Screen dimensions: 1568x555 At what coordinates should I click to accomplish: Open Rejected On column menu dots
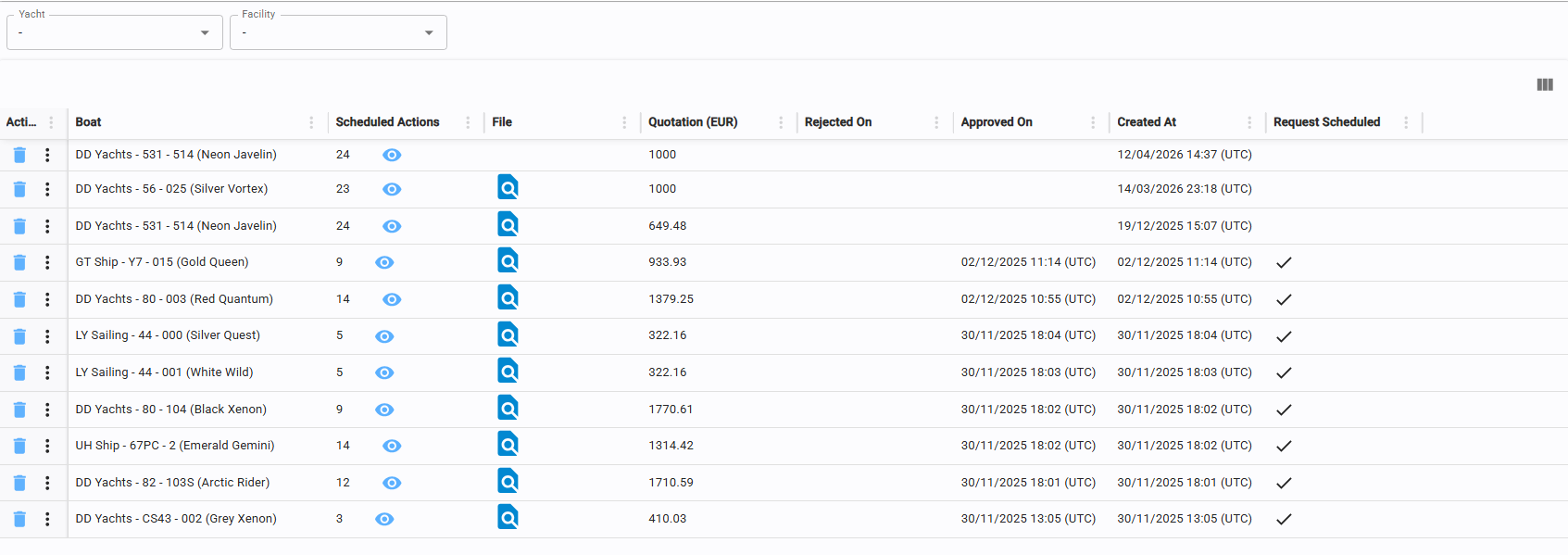tap(936, 122)
